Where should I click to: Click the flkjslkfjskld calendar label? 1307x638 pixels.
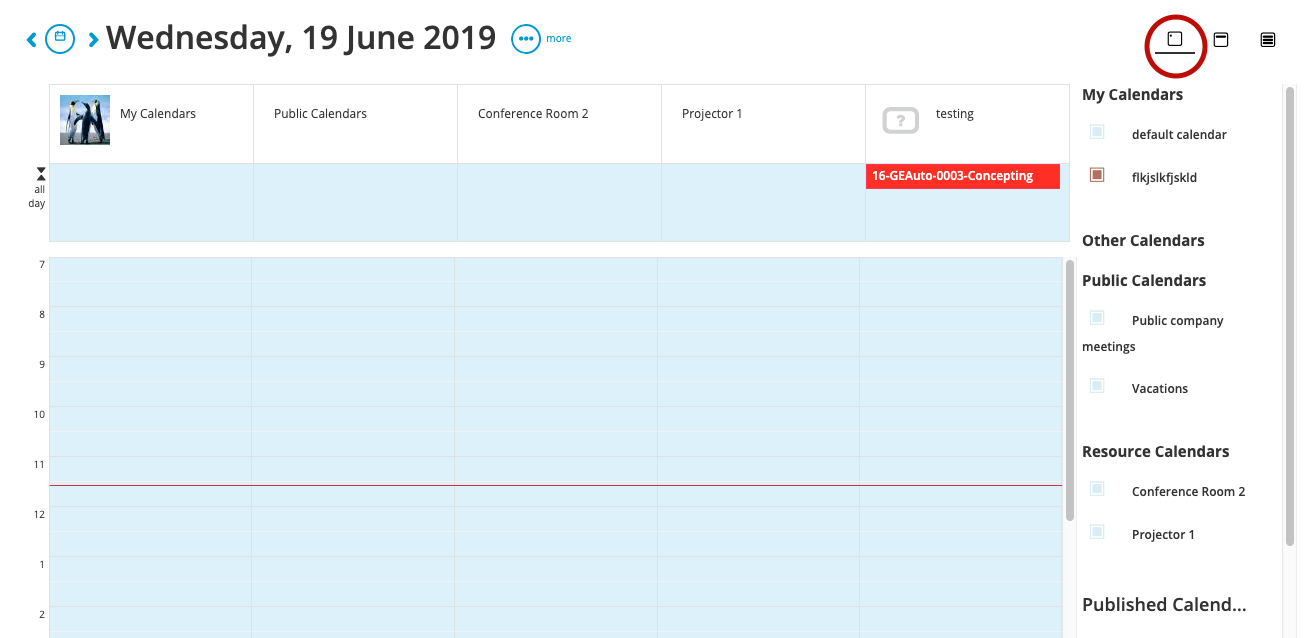[1164, 178]
